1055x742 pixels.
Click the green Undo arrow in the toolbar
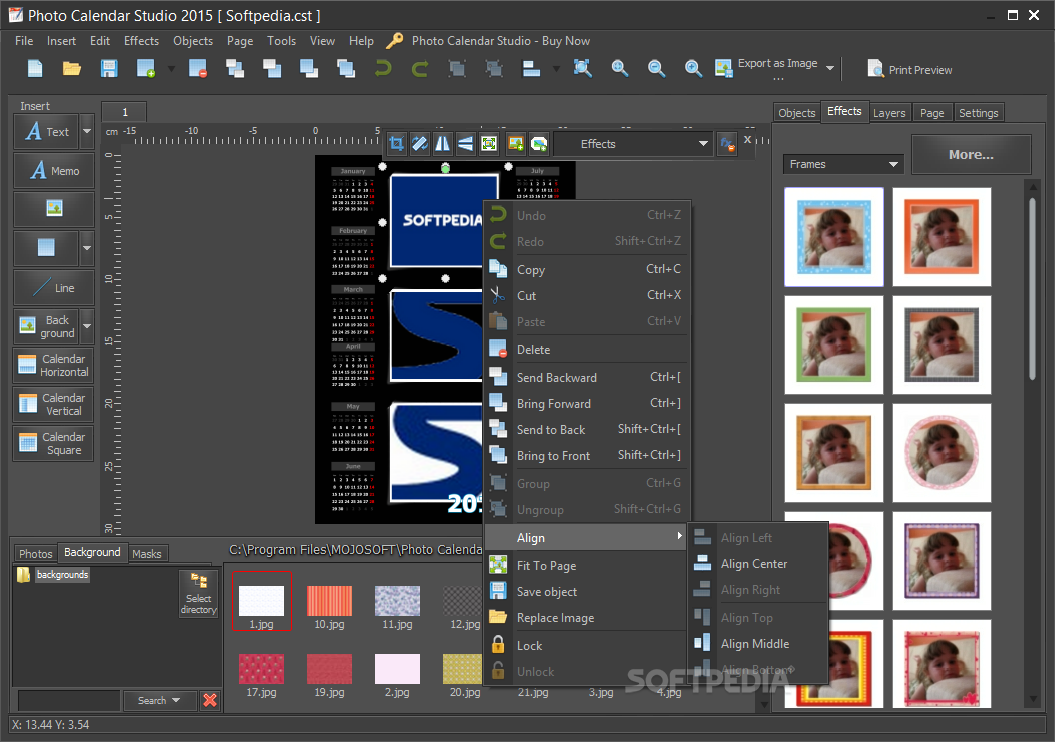[x=383, y=69]
